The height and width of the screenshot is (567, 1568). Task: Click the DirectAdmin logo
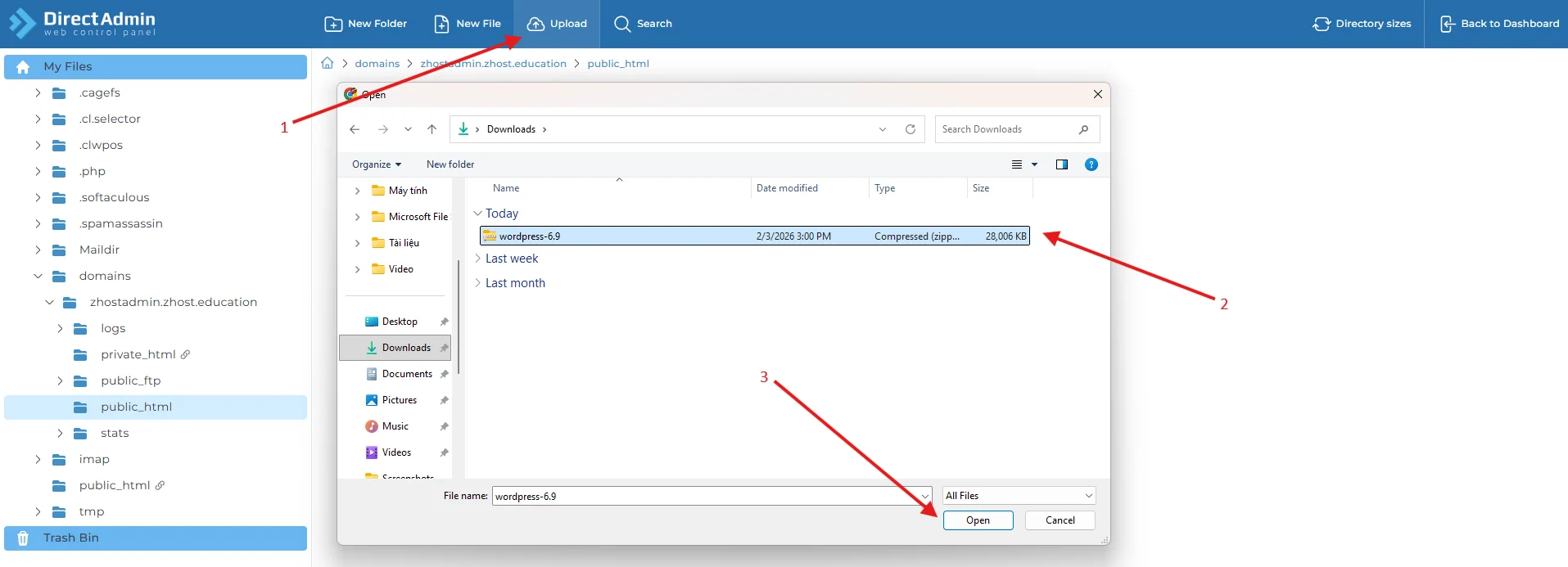82,23
